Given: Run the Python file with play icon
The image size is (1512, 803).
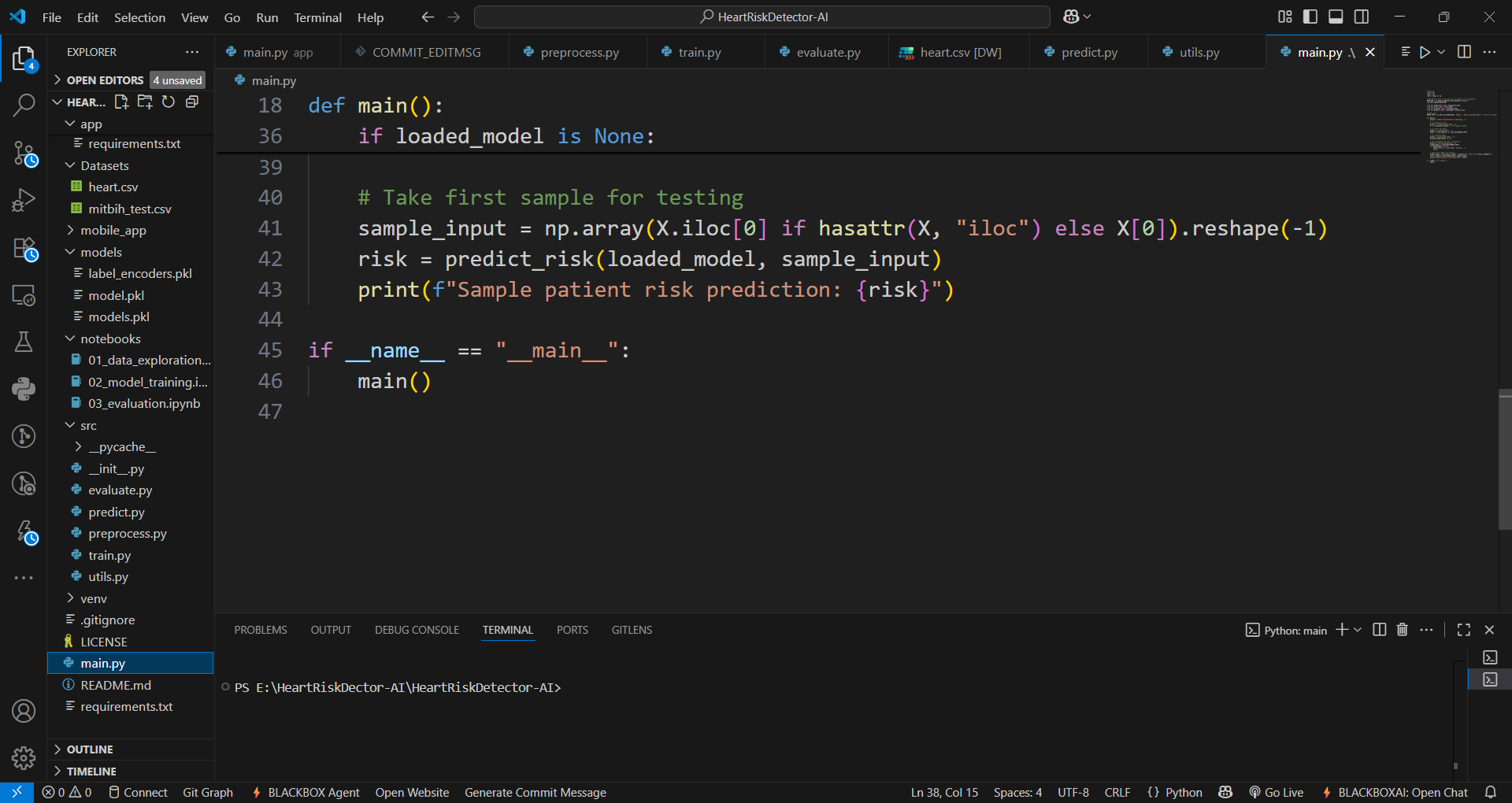Looking at the screenshot, I should click(1425, 52).
